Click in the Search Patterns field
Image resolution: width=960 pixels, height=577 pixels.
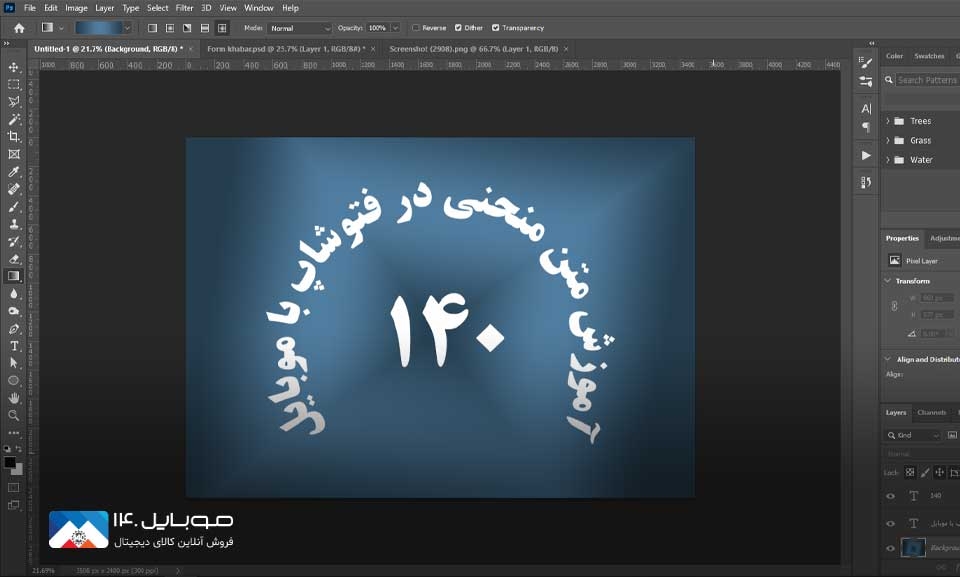pos(928,80)
